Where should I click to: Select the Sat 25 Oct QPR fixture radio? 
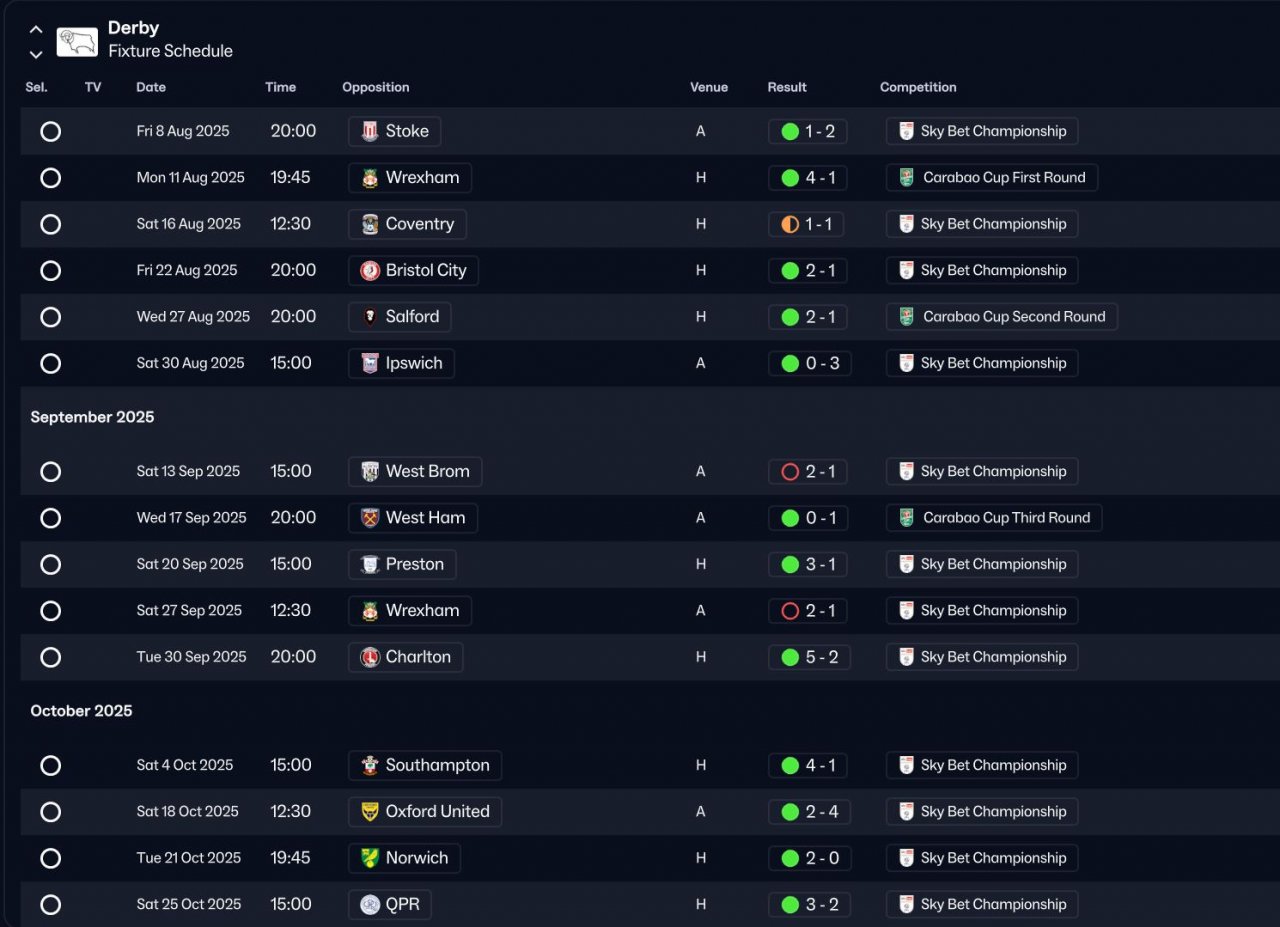(x=51, y=905)
